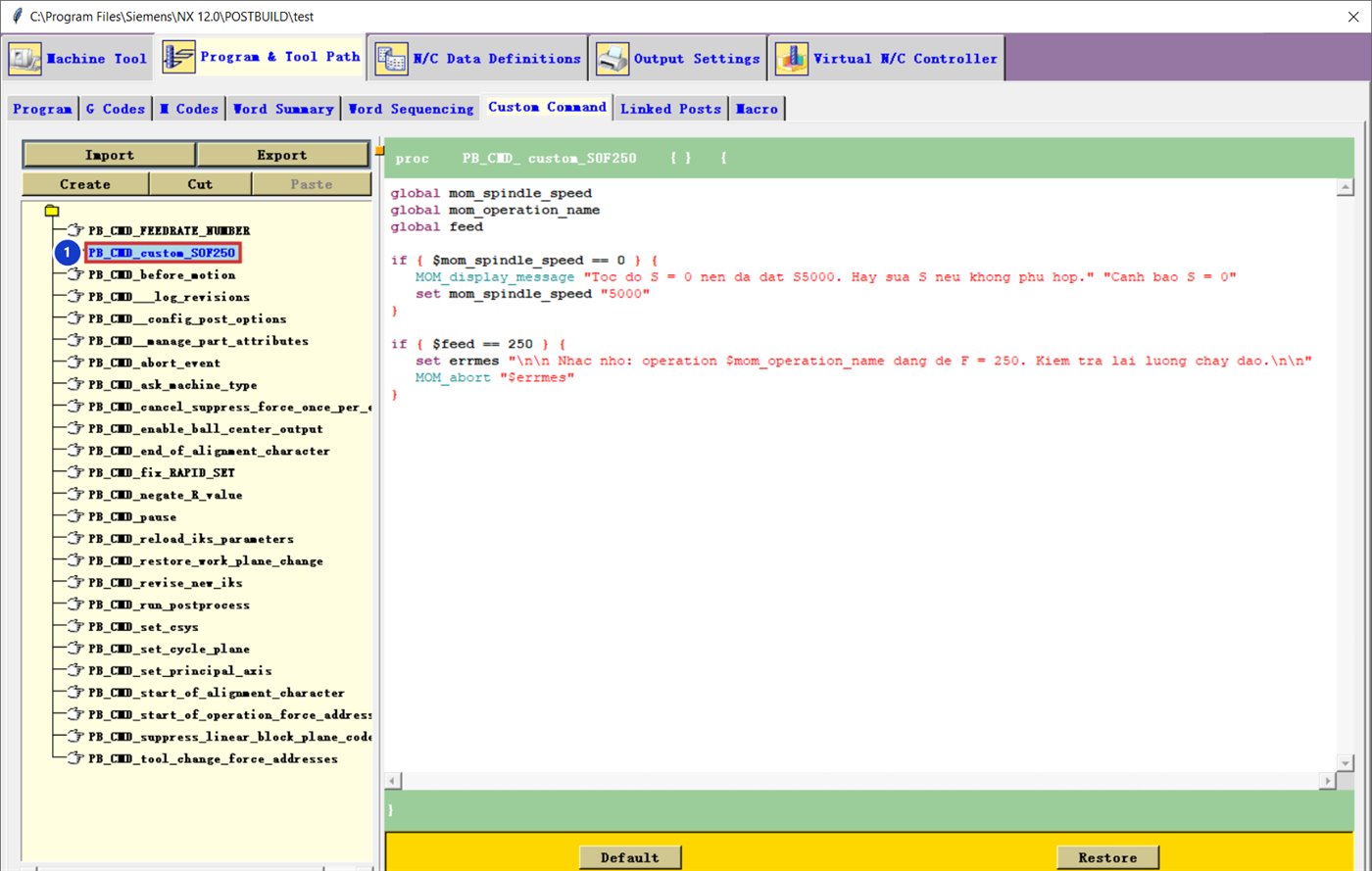Click the code editor's vertical scrollbar up arrow

pos(1347,187)
